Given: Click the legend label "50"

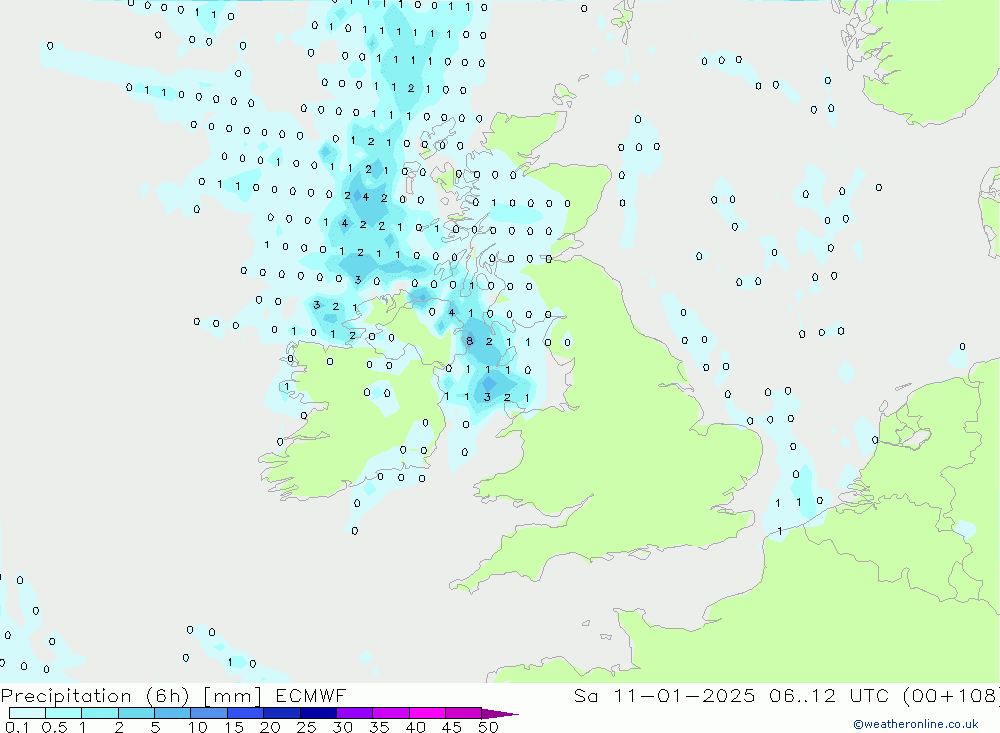Looking at the screenshot, I should [x=488, y=727].
